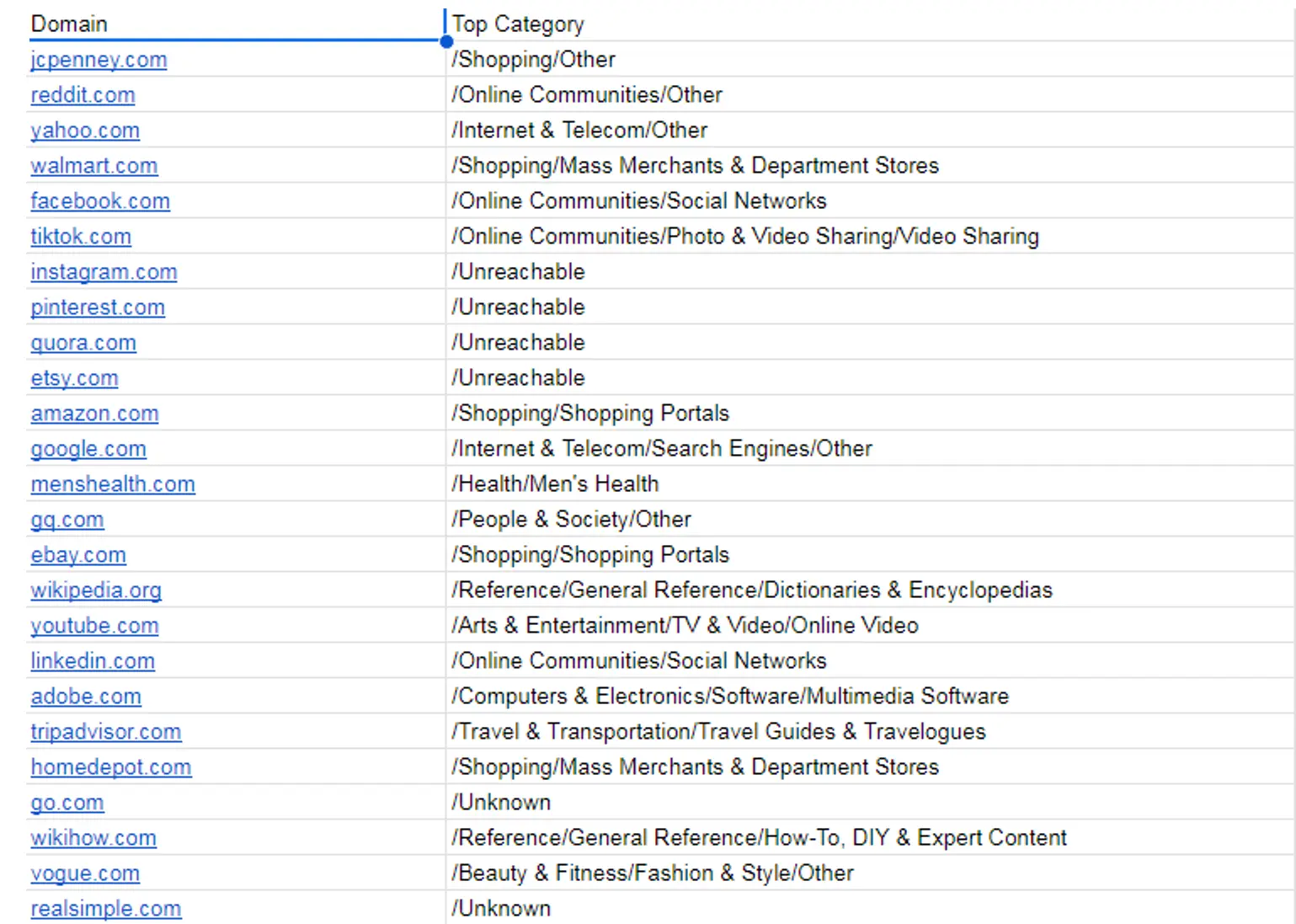
Task: Click the etsy.com domain link
Action: 74,378
